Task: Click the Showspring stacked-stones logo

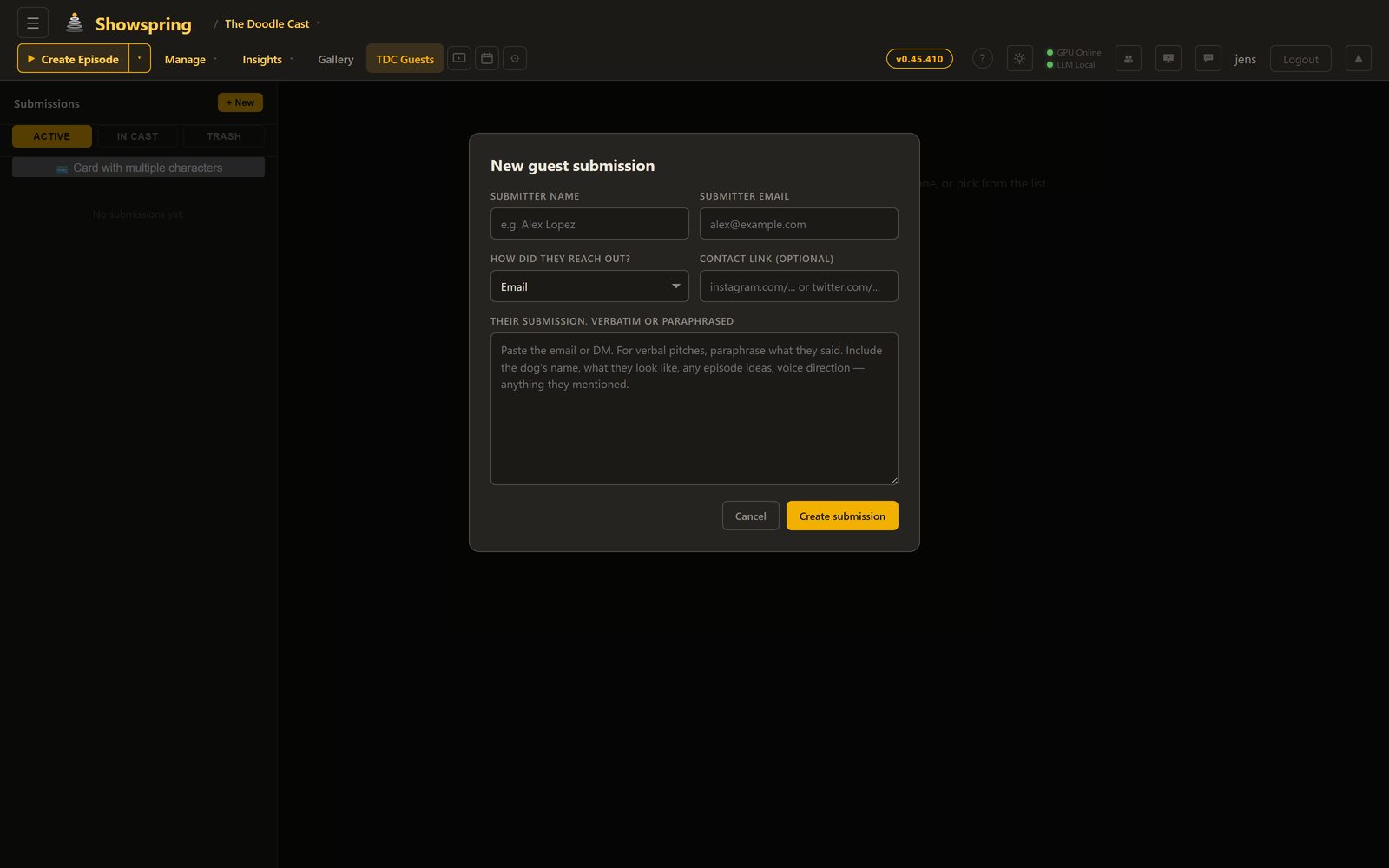Action: point(75,23)
